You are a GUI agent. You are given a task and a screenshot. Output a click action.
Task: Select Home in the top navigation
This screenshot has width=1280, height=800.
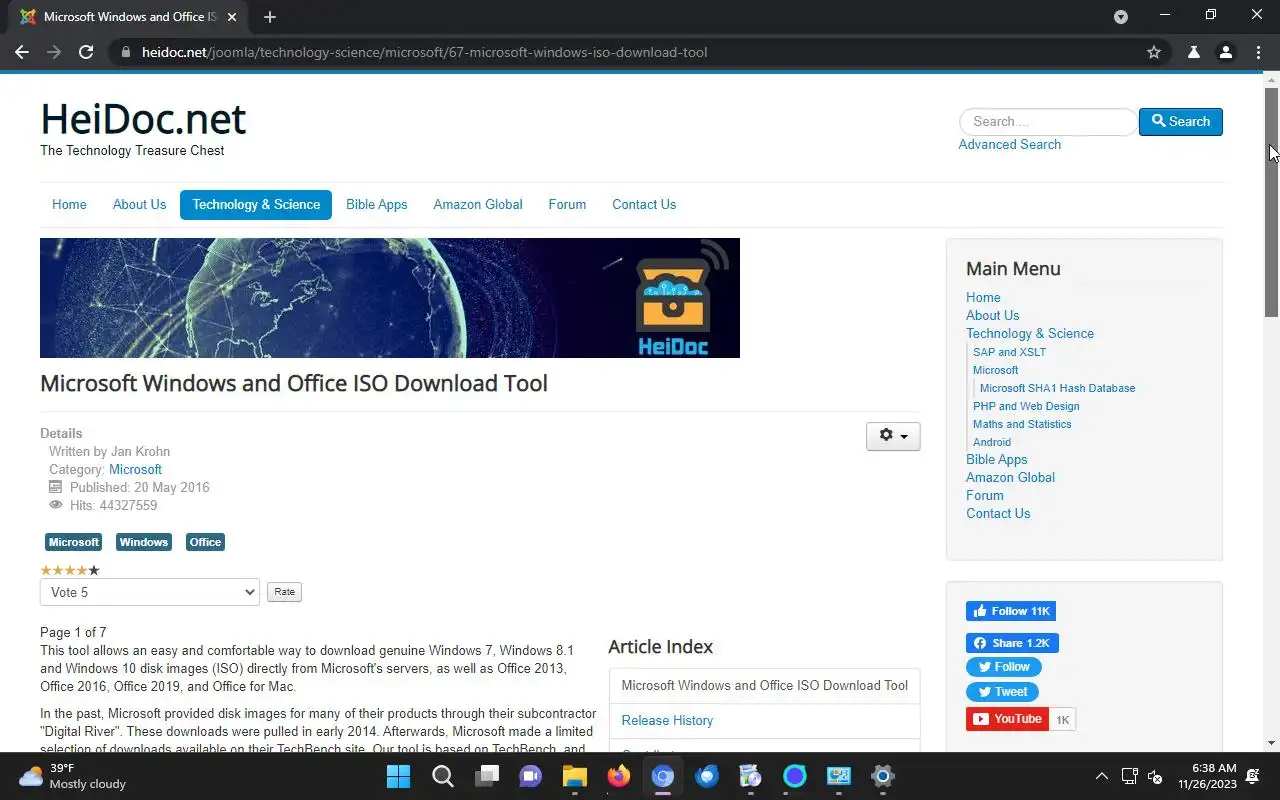69,204
